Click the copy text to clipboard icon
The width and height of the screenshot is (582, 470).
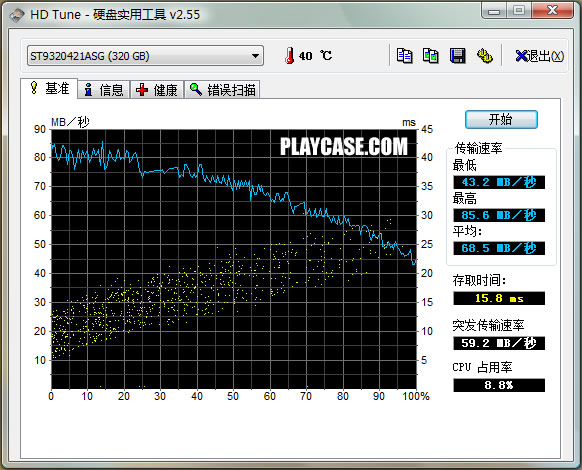pos(404,56)
